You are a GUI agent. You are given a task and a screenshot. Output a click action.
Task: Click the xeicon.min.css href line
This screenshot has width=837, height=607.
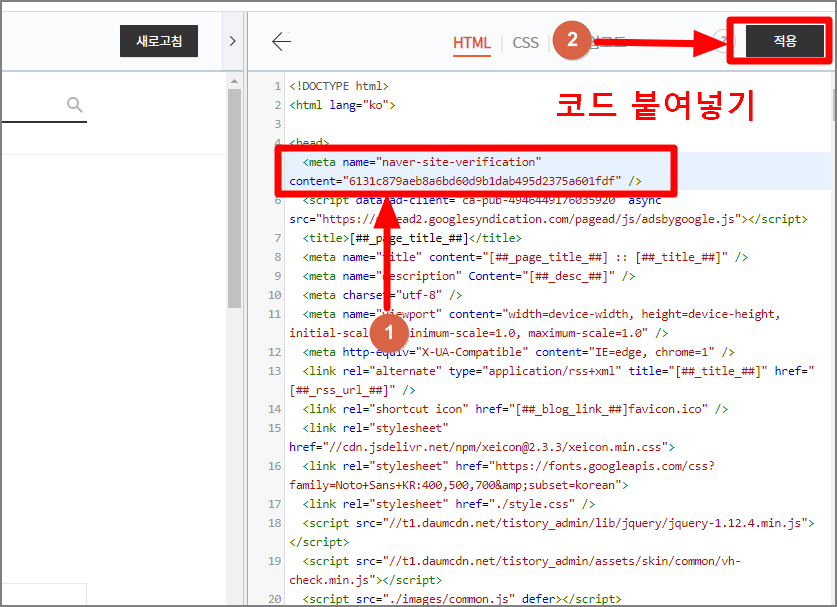(x=482, y=447)
